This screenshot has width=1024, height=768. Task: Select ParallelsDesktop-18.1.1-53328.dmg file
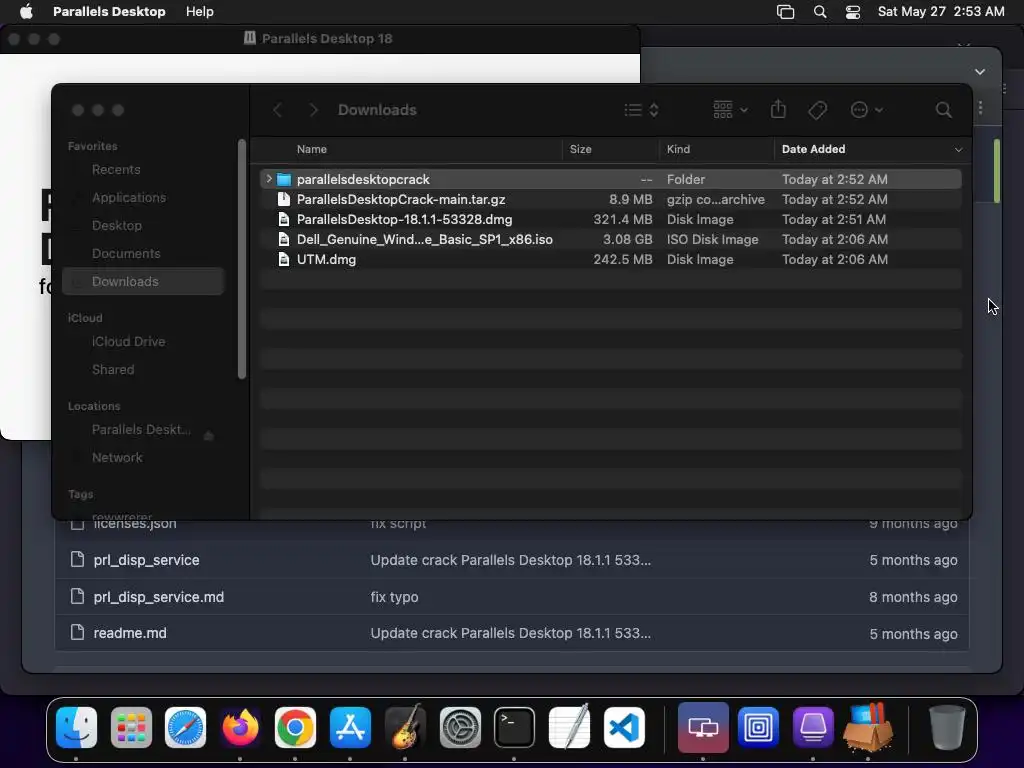coord(610,219)
